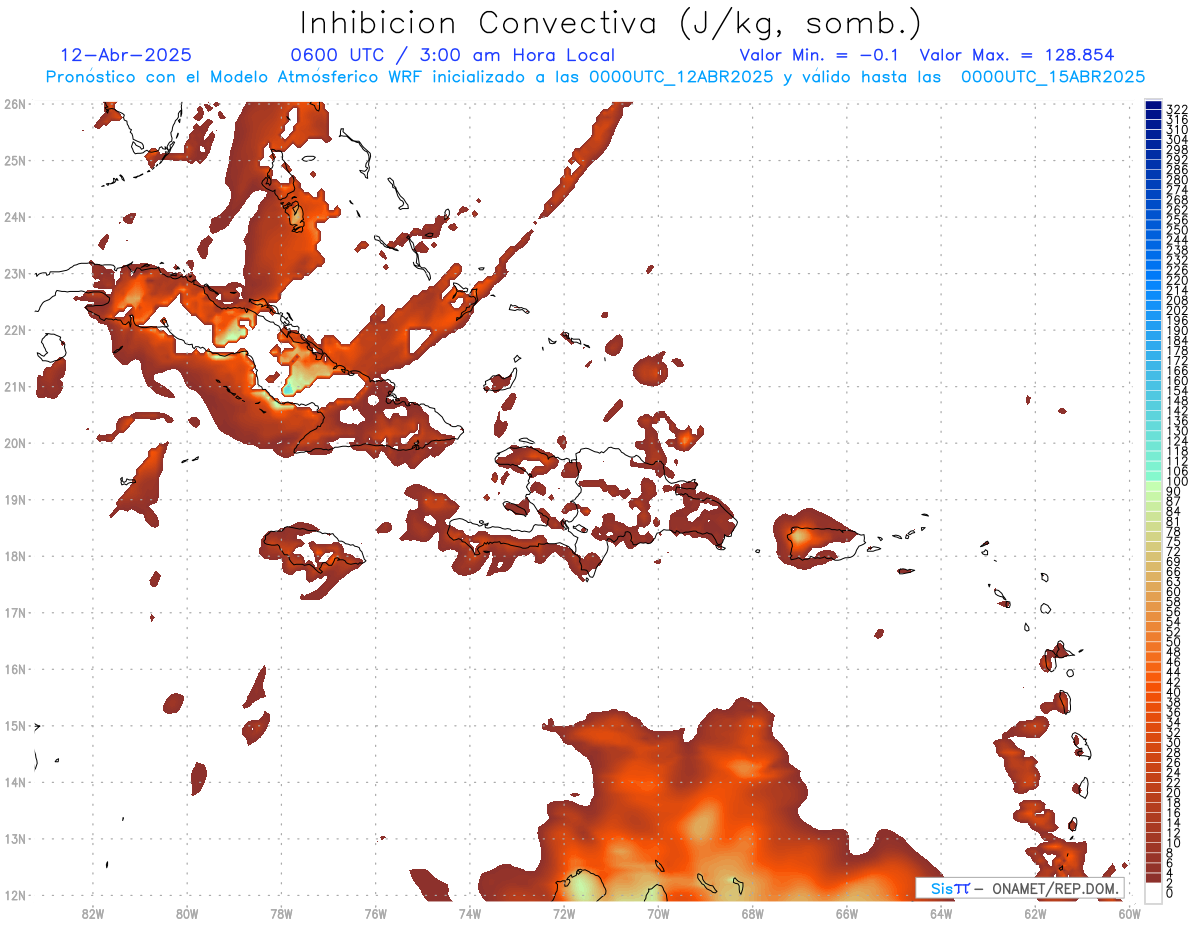
Task: Click the '22N' latitude label
Action: (15, 330)
